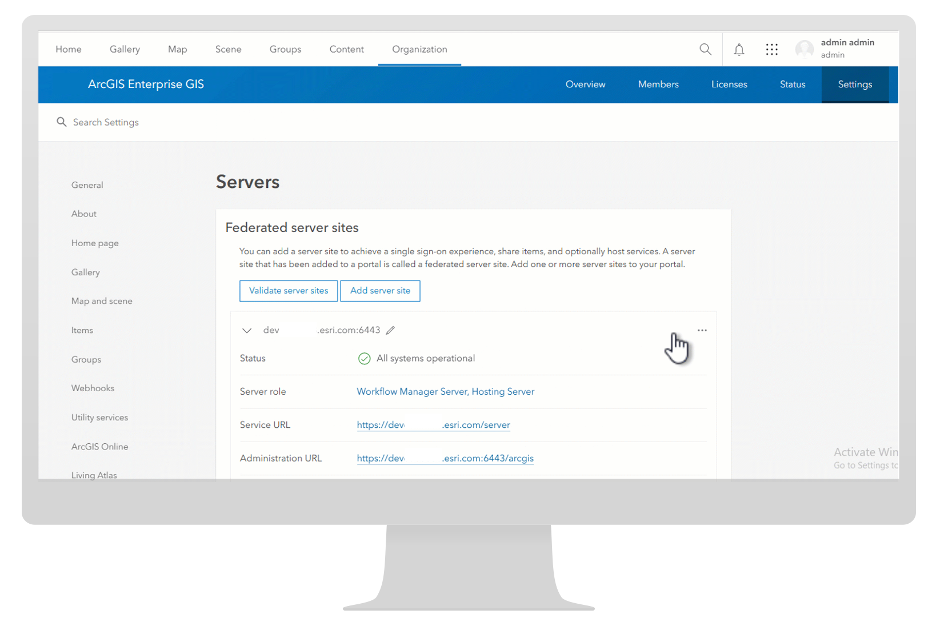Open the Administration URL link

point(445,457)
